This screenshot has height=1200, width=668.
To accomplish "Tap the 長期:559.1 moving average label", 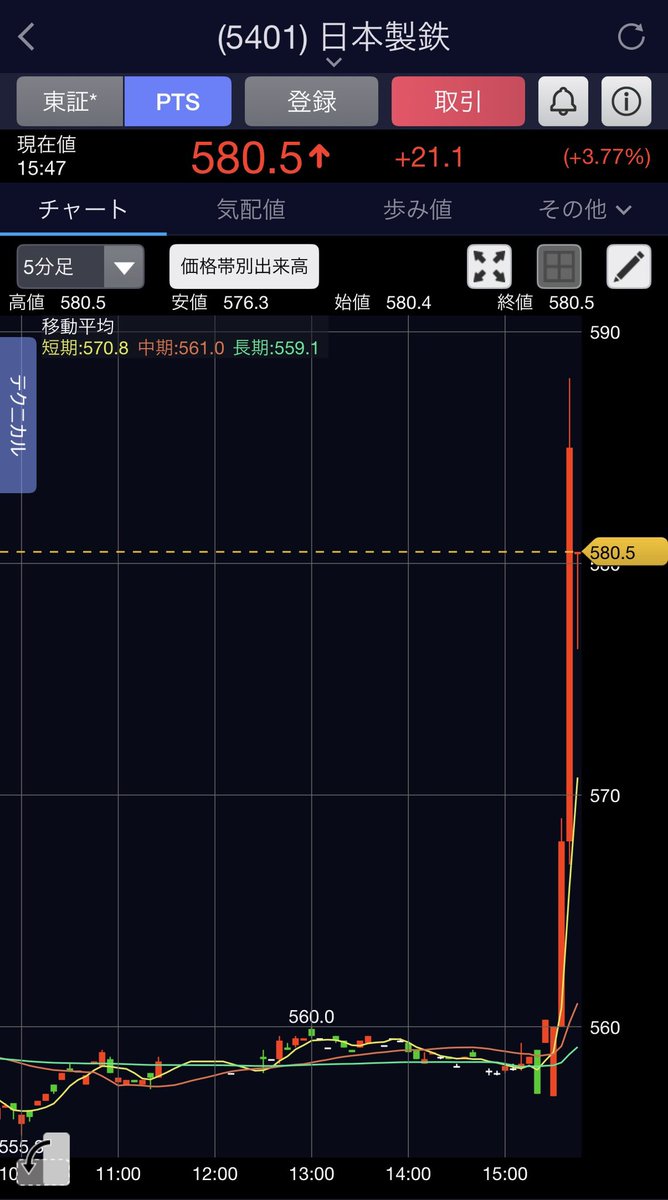I will point(275,348).
